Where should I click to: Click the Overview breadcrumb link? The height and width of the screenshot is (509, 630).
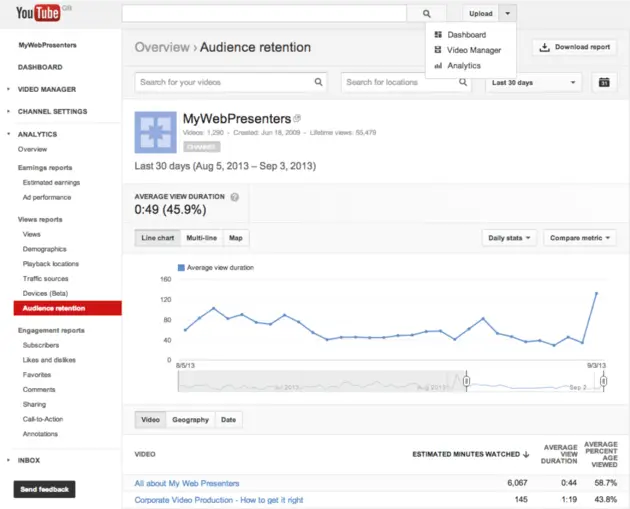point(162,47)
